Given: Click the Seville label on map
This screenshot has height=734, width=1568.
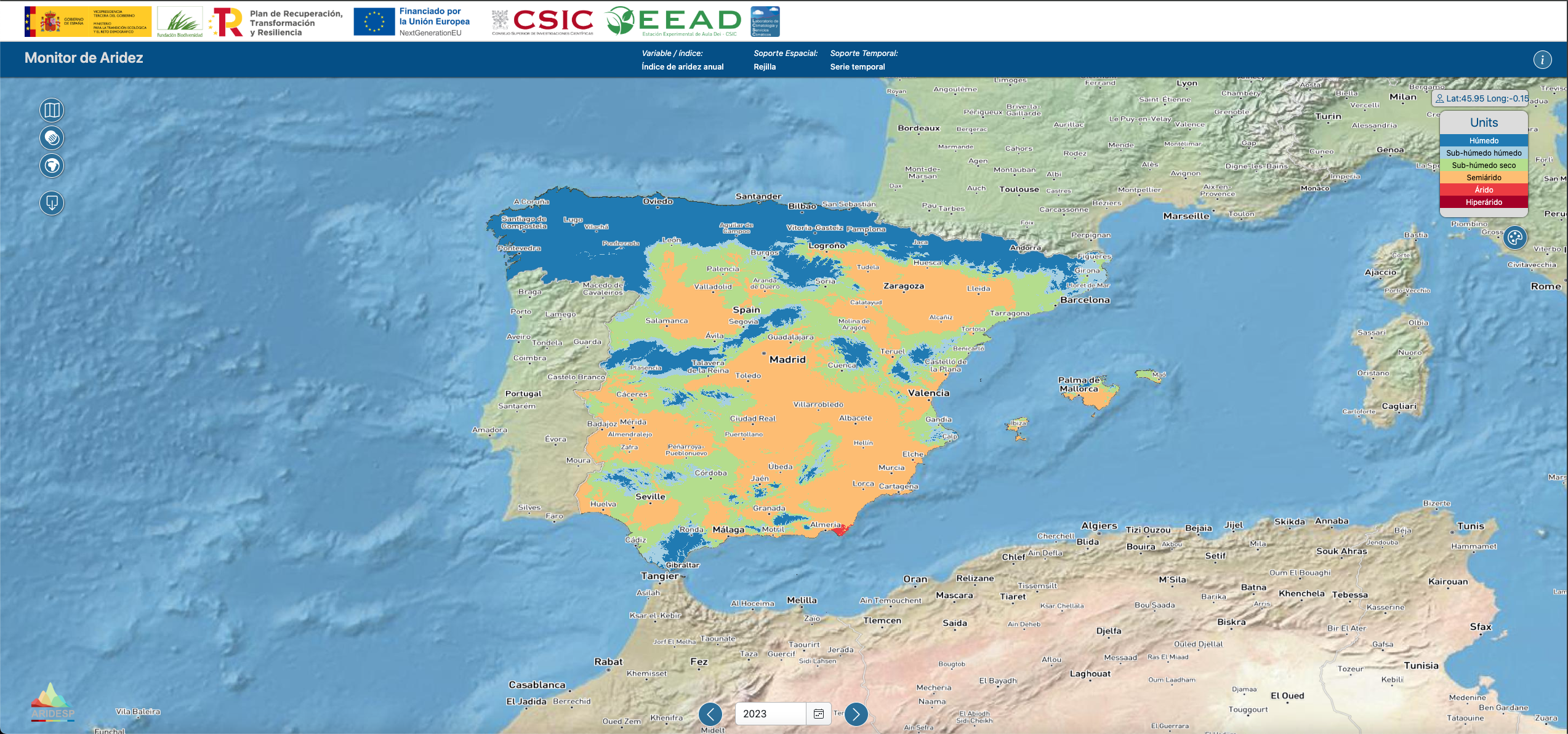Looking at the screenshot, I should click(x=650, y=497).
